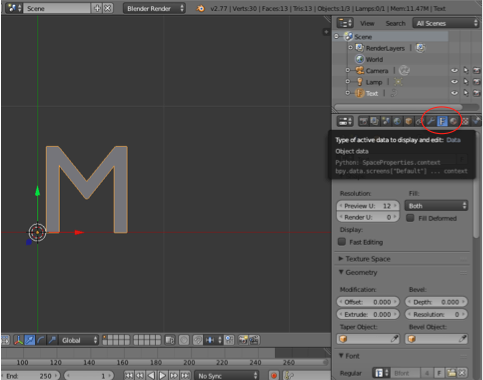Open the outliner Search menu
This screenshot has height=380, width=483.
coord(395,23)
